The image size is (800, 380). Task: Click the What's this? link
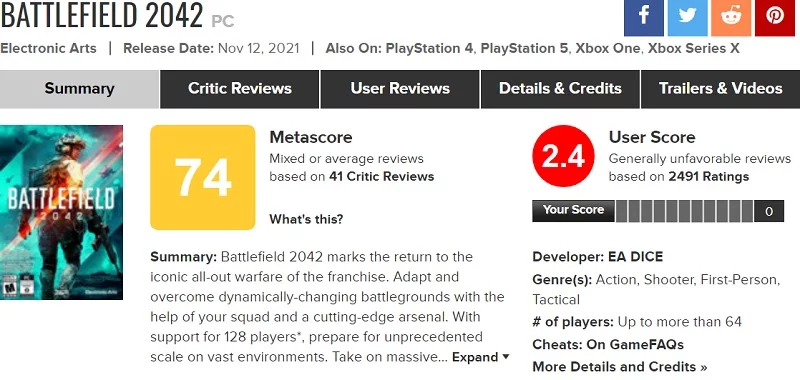[306, 219]
